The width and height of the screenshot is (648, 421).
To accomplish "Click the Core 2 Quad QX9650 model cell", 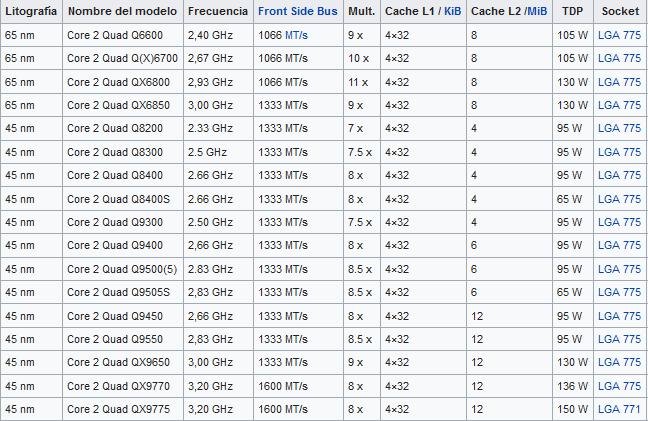I will point(123,362).
